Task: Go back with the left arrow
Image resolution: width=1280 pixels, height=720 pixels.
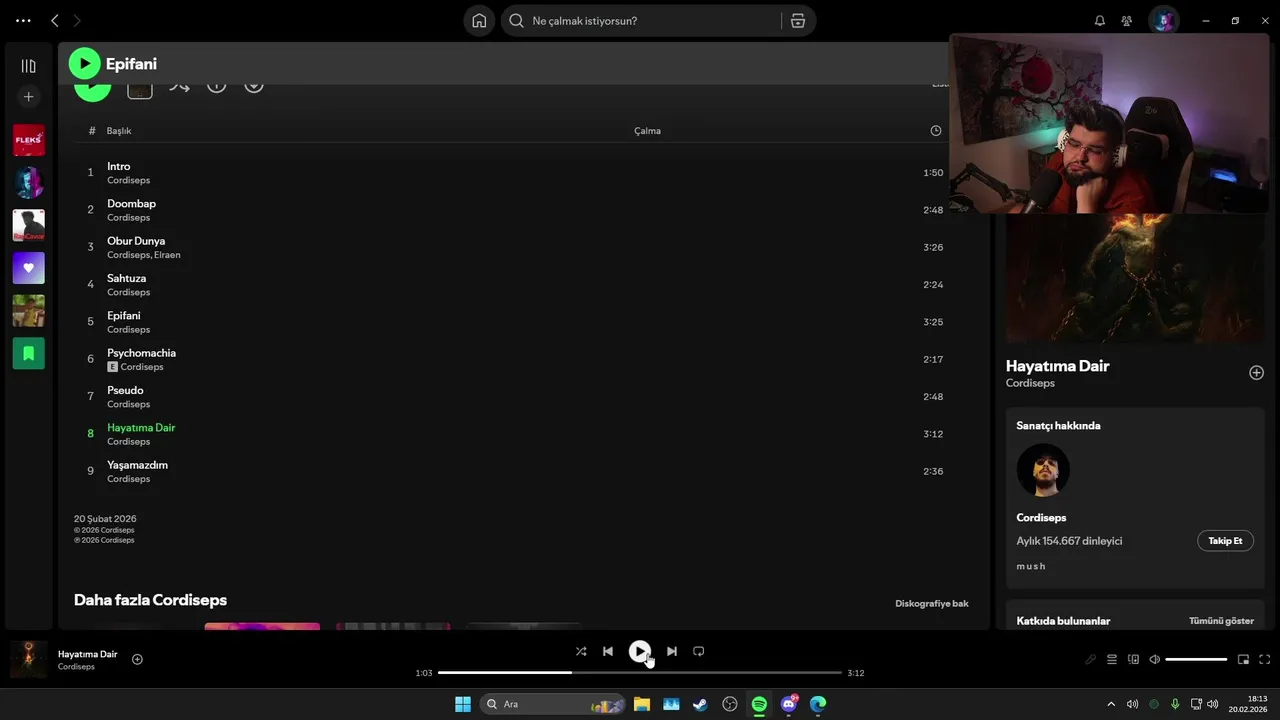Action: click(x=55, y=20)
